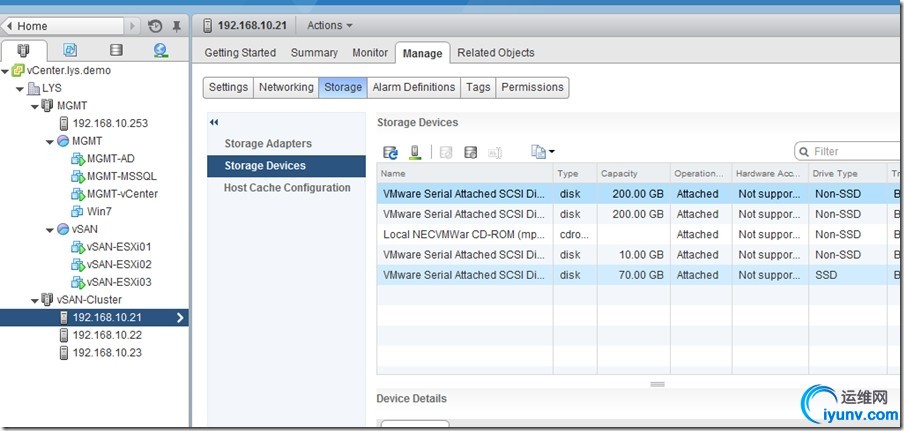
Task: Open the VMs and Templates navigator tab
Action: pos(70,50)
